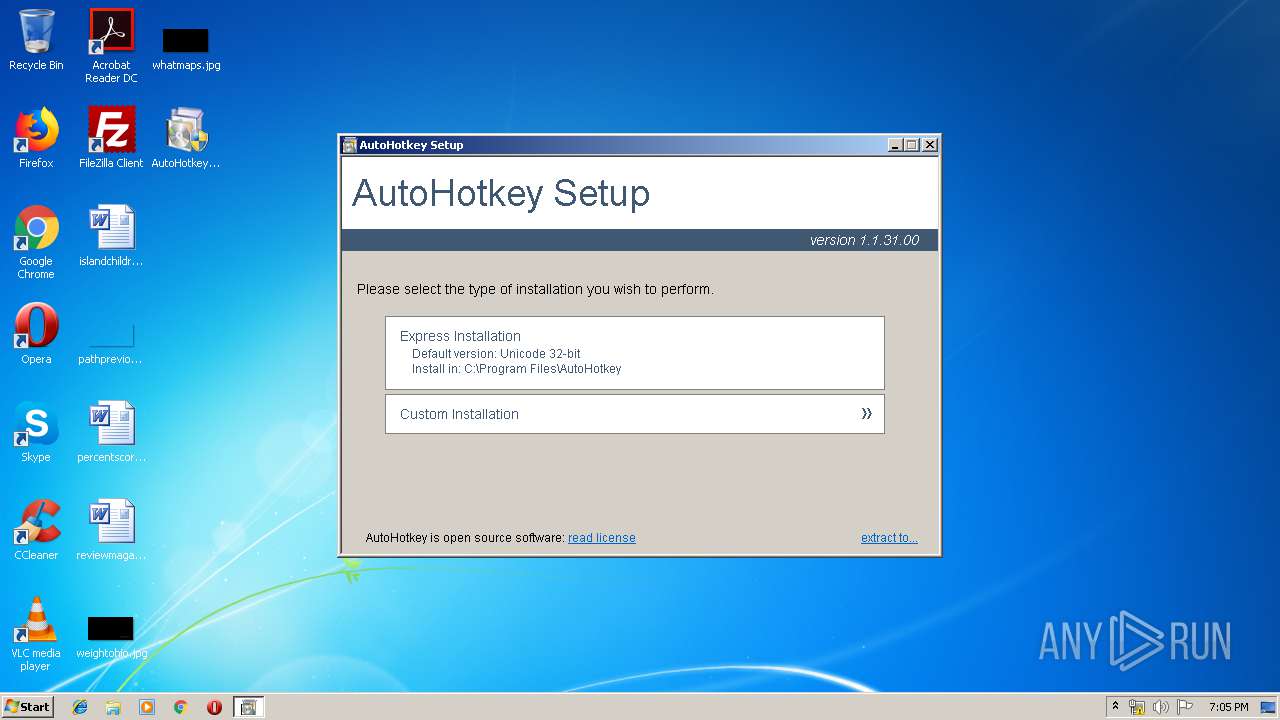This screenshot has width=1280, height=720.
Task: Expand the Custom Installation chevron arrow
Action: point(867,414)
